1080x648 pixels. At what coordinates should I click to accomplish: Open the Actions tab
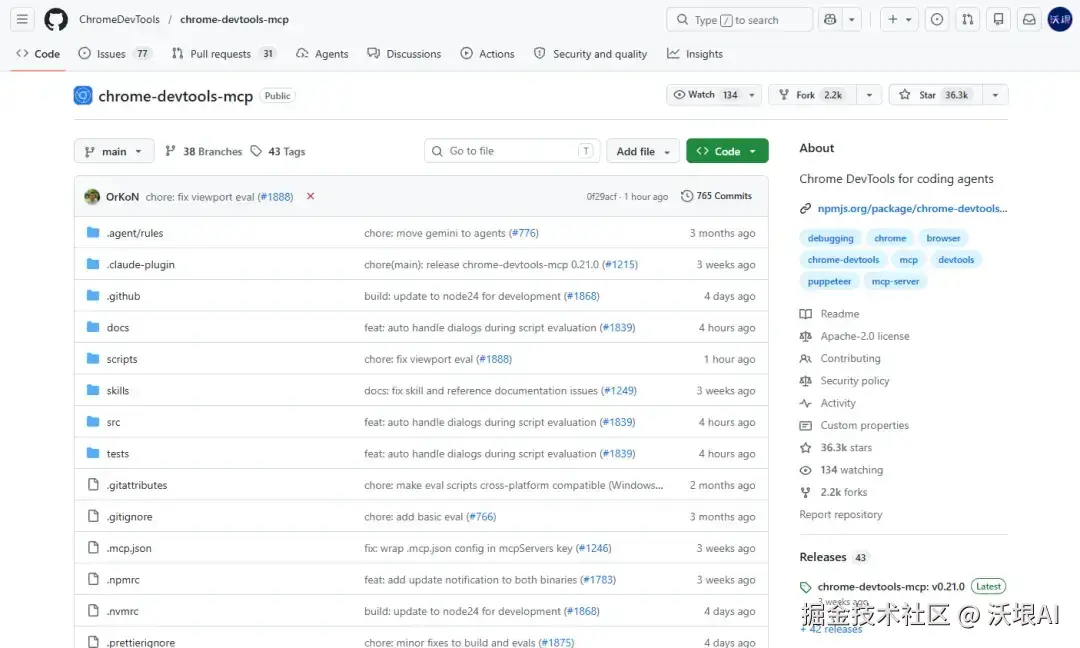point(488,54)
